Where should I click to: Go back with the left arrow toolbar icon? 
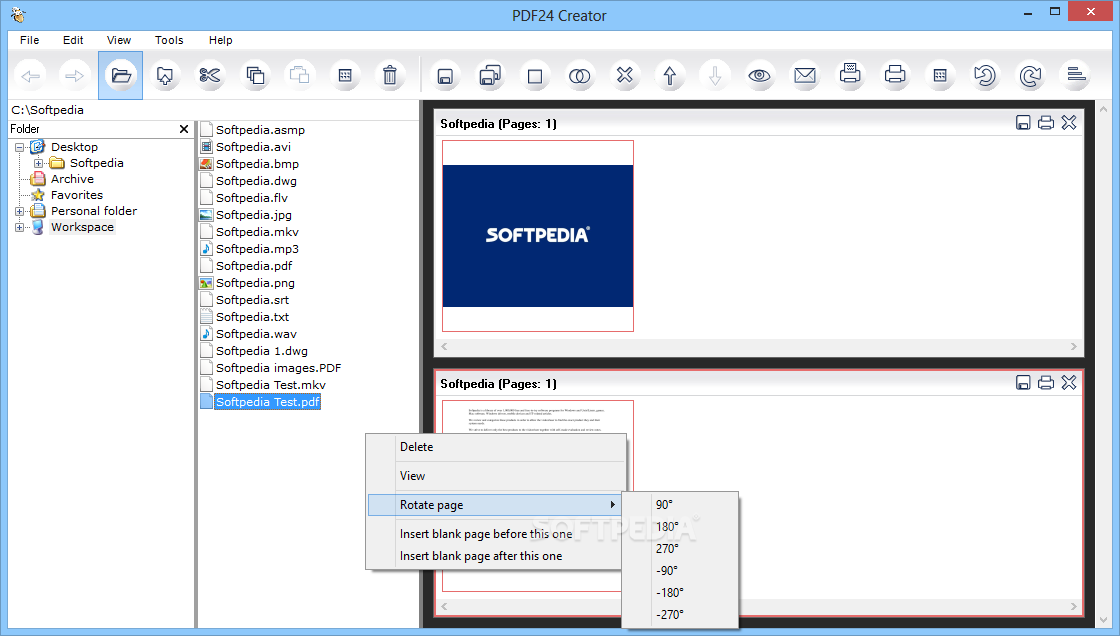pyautogui.click(x=31, y=76)
